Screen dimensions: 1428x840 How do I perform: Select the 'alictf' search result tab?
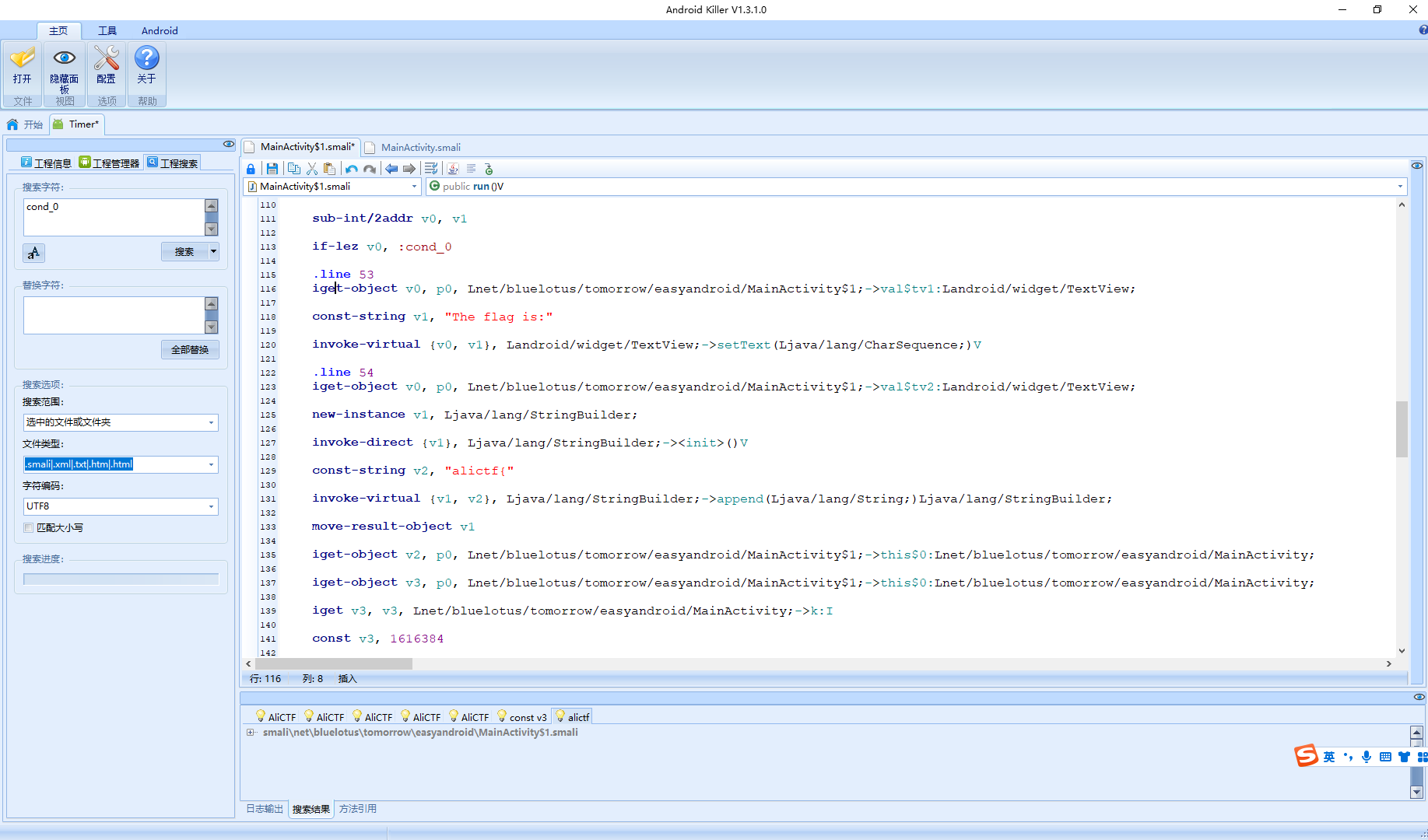point(573,717)
